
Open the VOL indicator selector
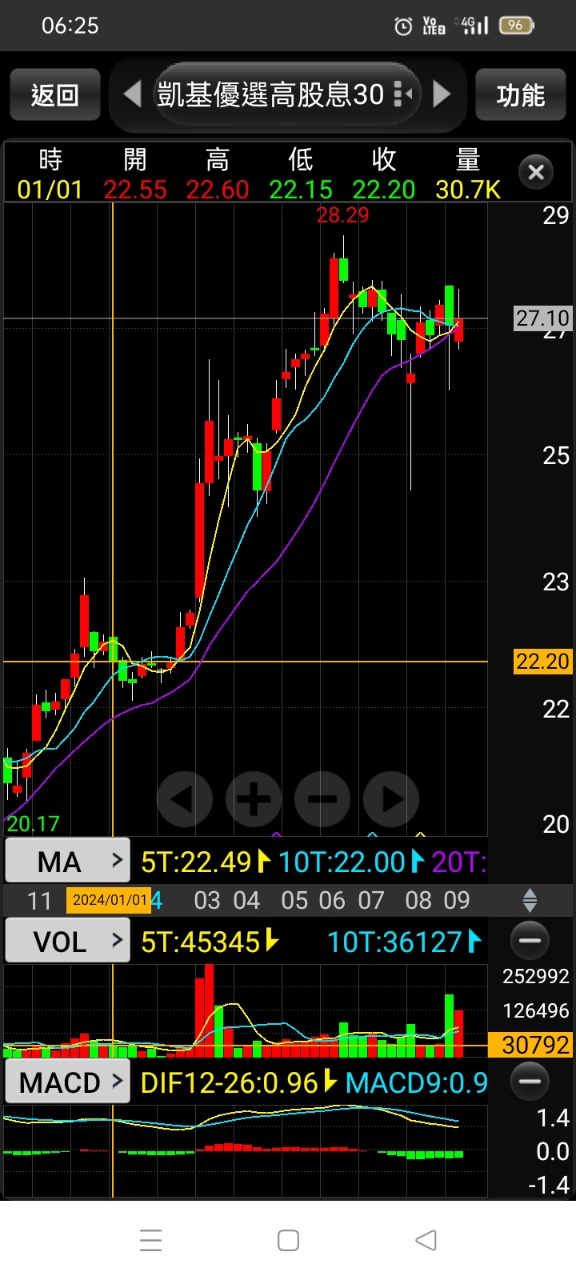[x=68, y=941]
